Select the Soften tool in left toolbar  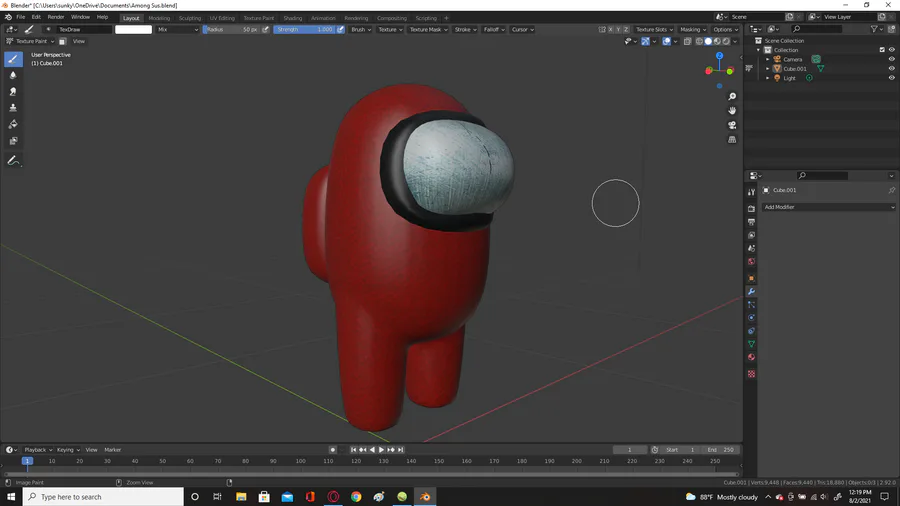click(13, 75)
